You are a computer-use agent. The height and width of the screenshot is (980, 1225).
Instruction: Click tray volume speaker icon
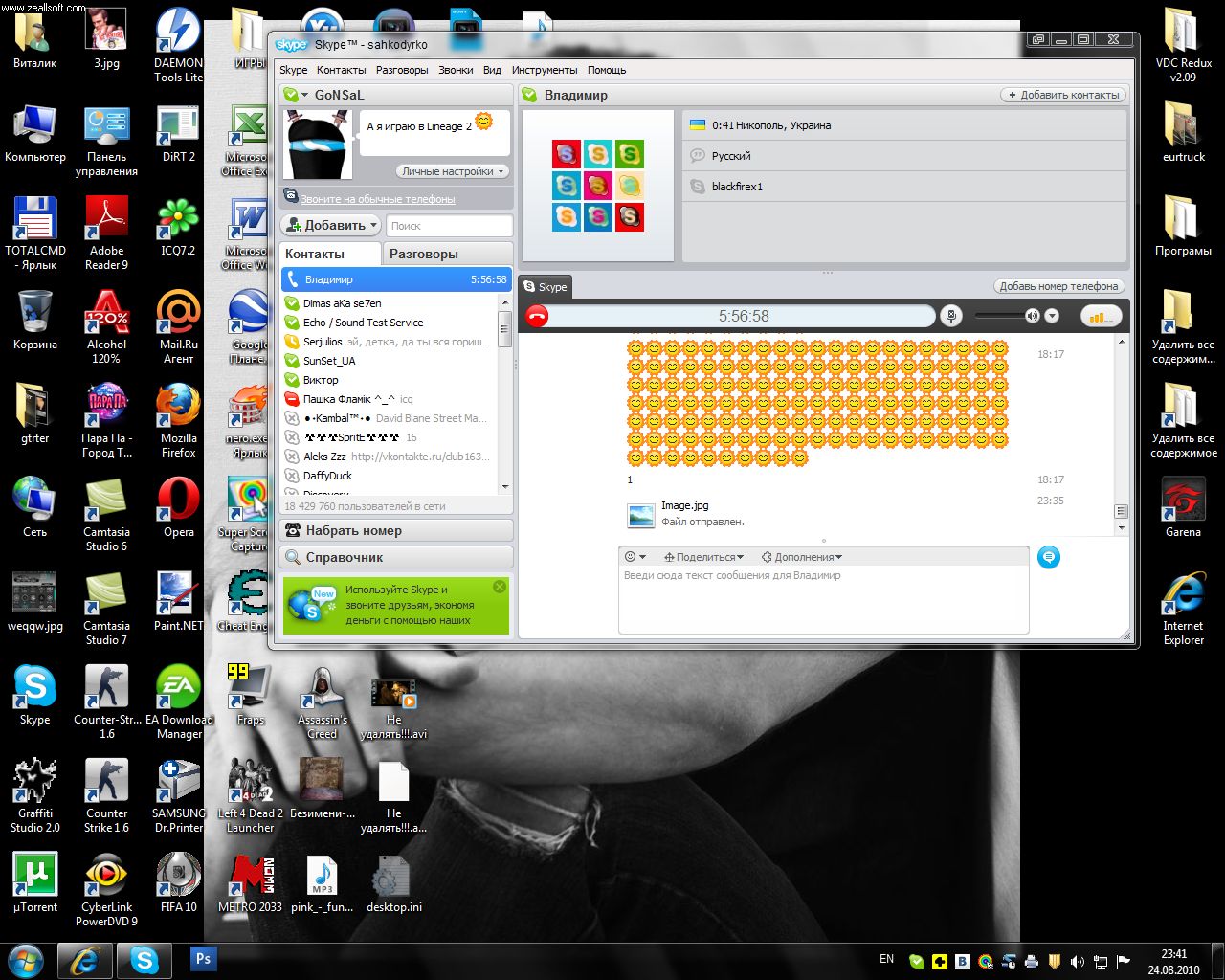pyautogui.click(x=1078, y=961)
